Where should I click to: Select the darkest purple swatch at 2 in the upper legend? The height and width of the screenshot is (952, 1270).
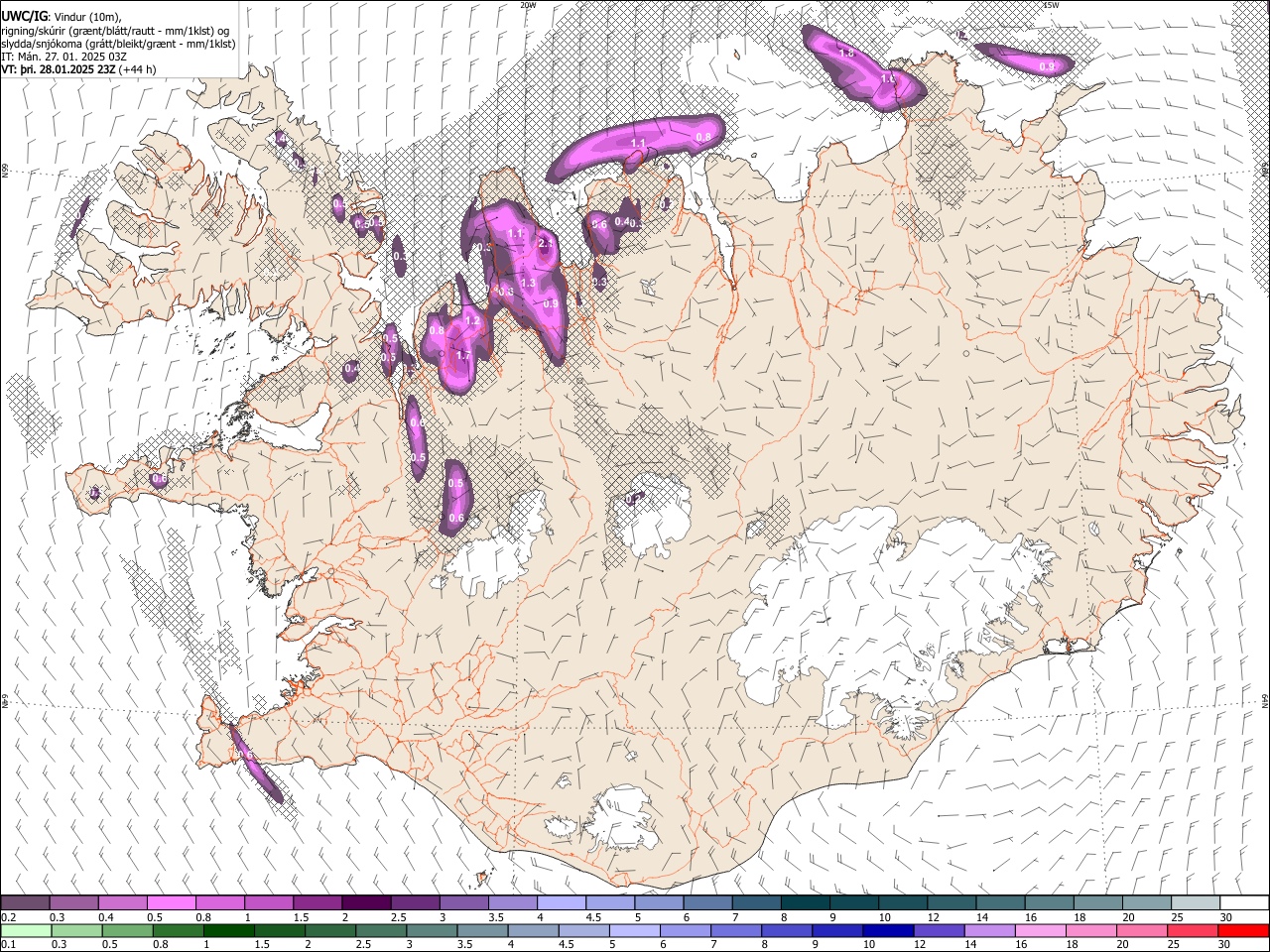click(365, 902)
